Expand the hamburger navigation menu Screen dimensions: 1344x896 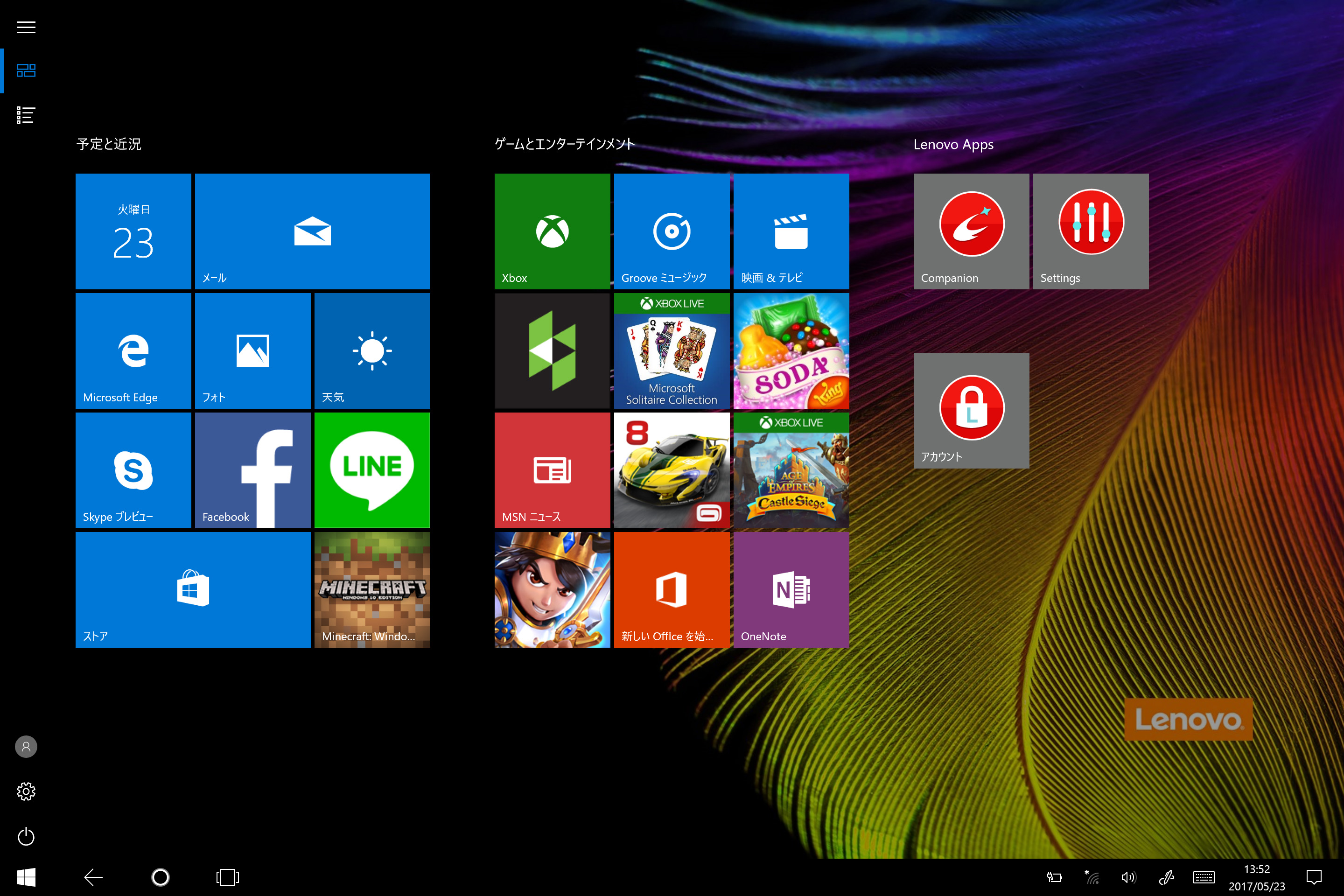click(26, 27)
